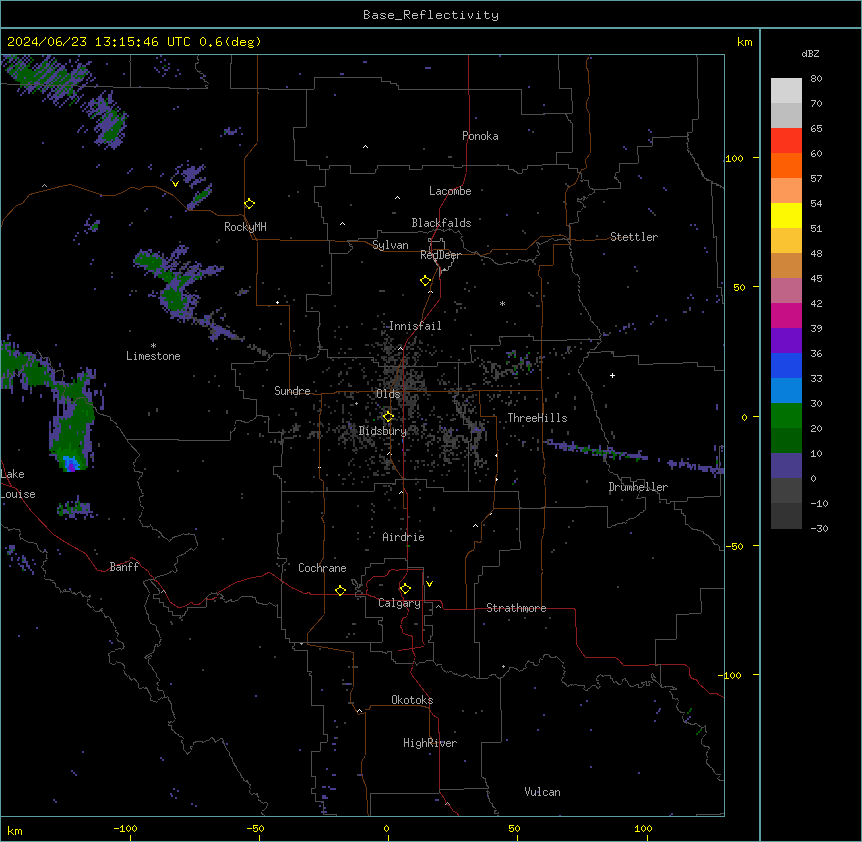Click the 57 dBZ light orange swatch
This screenshot has width=862, height=842.
tap(786, 191)
